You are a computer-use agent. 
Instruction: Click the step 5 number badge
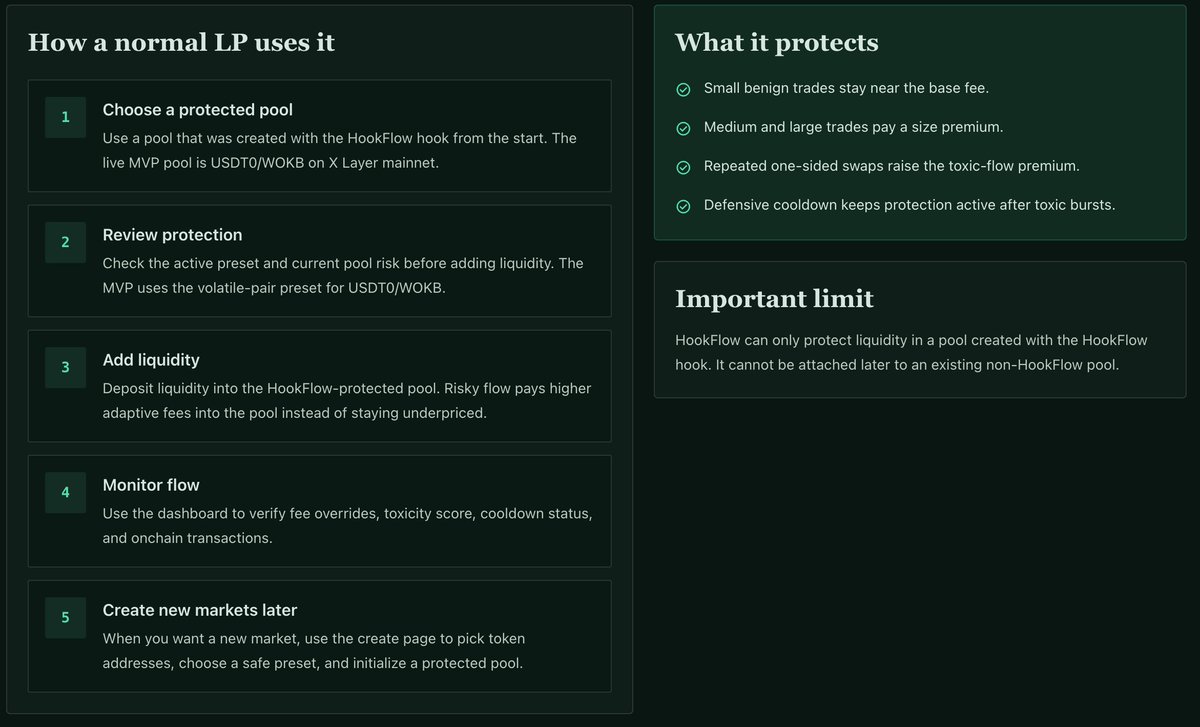[66, 617]
